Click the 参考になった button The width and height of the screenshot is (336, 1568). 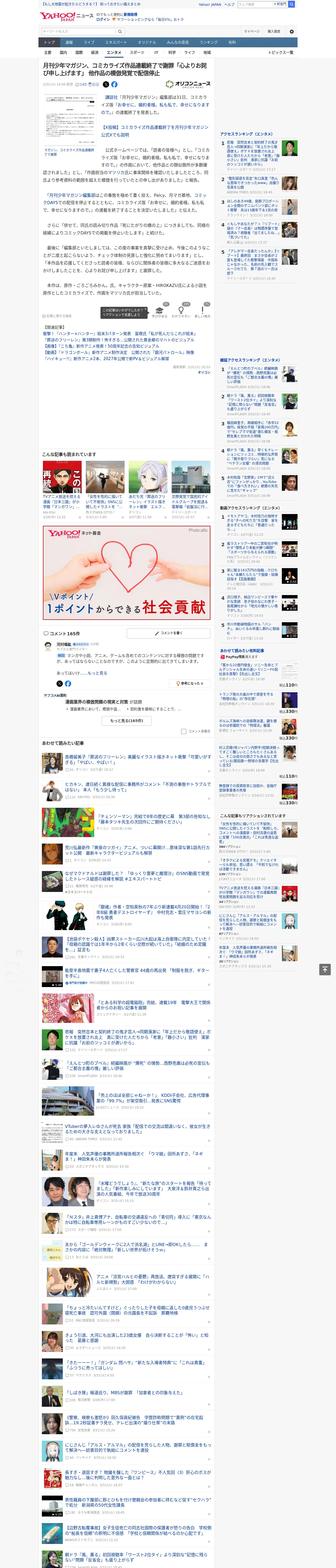click(x=190, y=684)
